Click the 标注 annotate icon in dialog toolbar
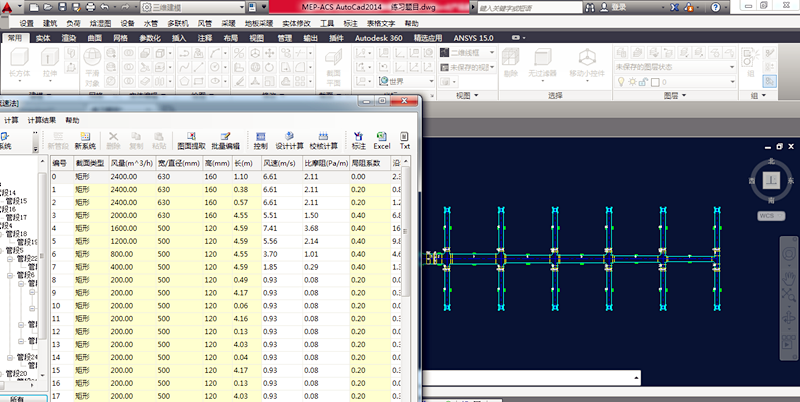This screenshot has height=402, width=800. click(x=359, y=140)
